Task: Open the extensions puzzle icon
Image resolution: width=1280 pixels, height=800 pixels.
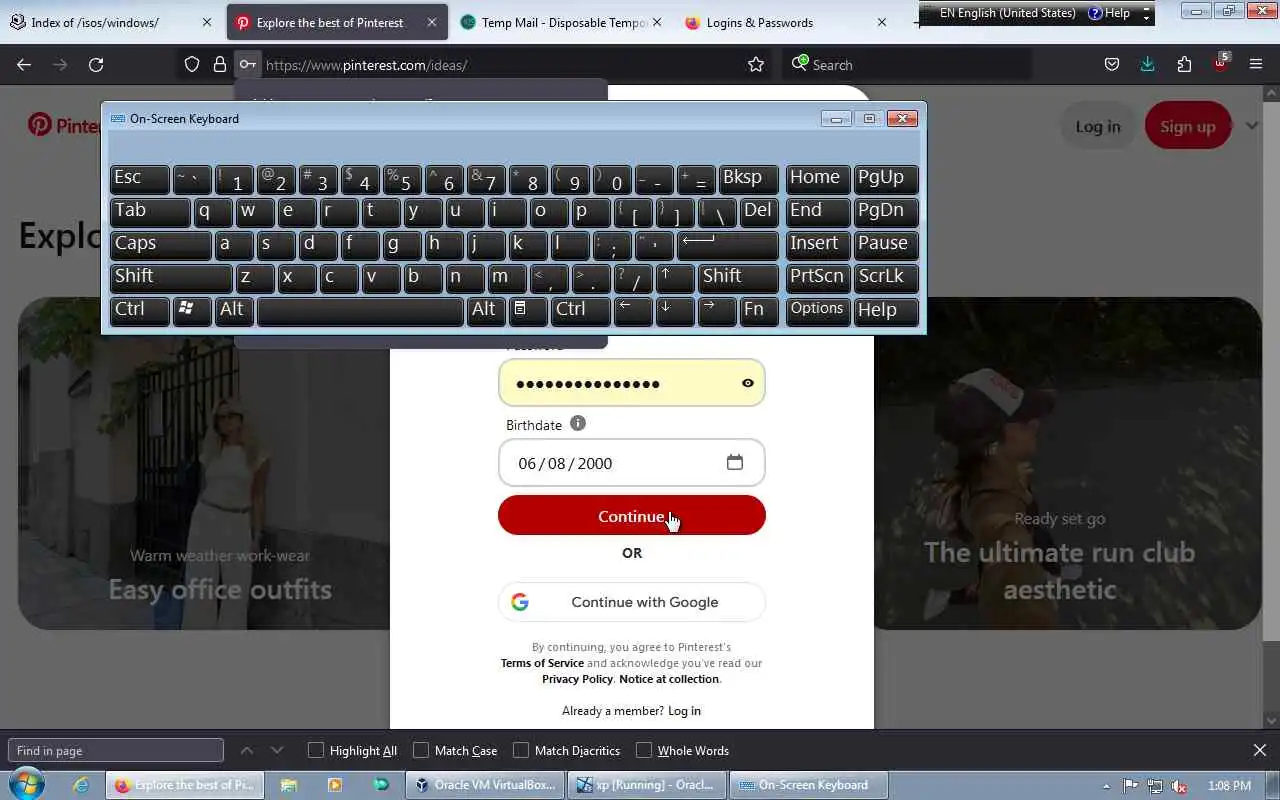Action: click(x=1184, y=64)
